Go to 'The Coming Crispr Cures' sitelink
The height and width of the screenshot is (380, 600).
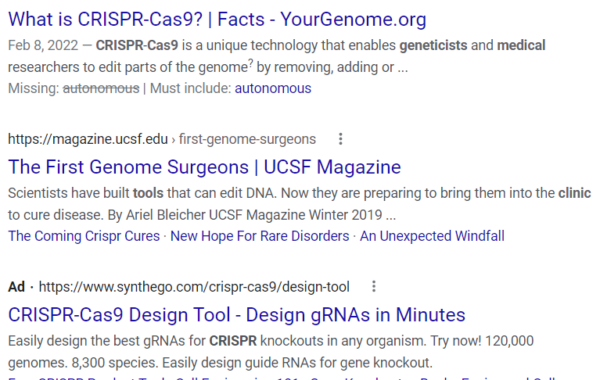pos(84,236)
